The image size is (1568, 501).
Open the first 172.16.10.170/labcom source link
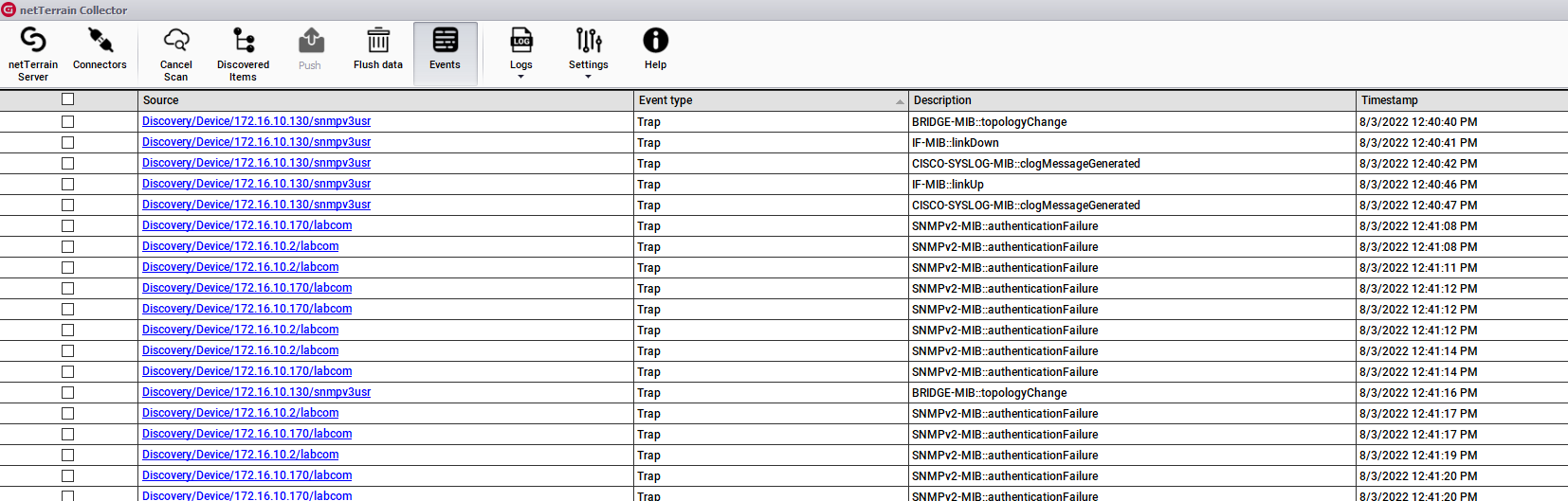246,225
